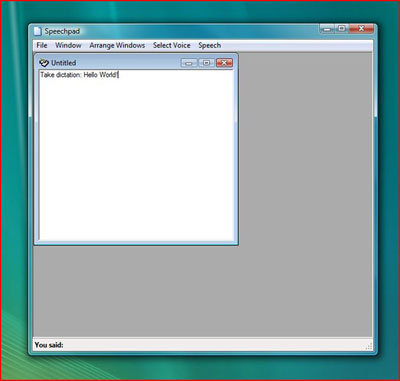Click the Untitled window title bar
This screenshot has width=400, height=381.
pos(136,63)
